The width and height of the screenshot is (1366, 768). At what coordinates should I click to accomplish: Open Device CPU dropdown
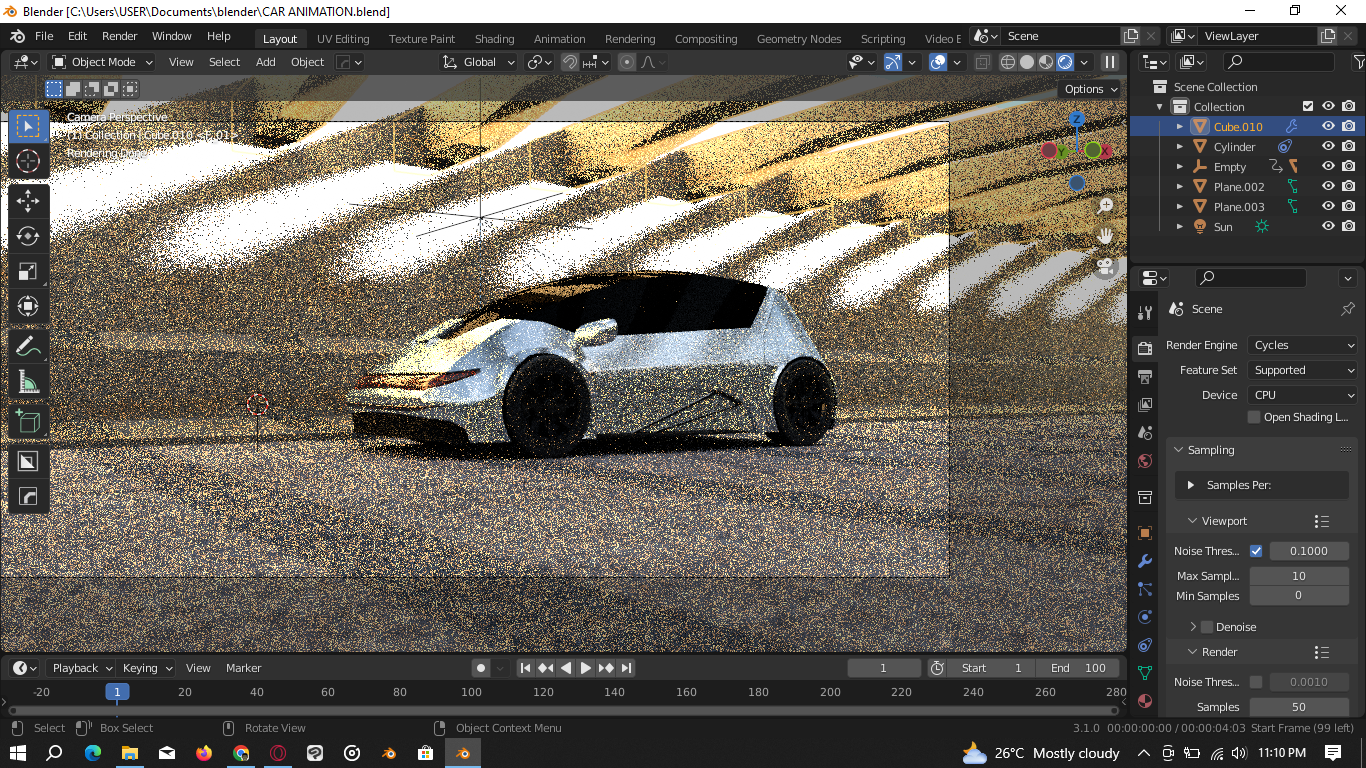[1302, 395]
